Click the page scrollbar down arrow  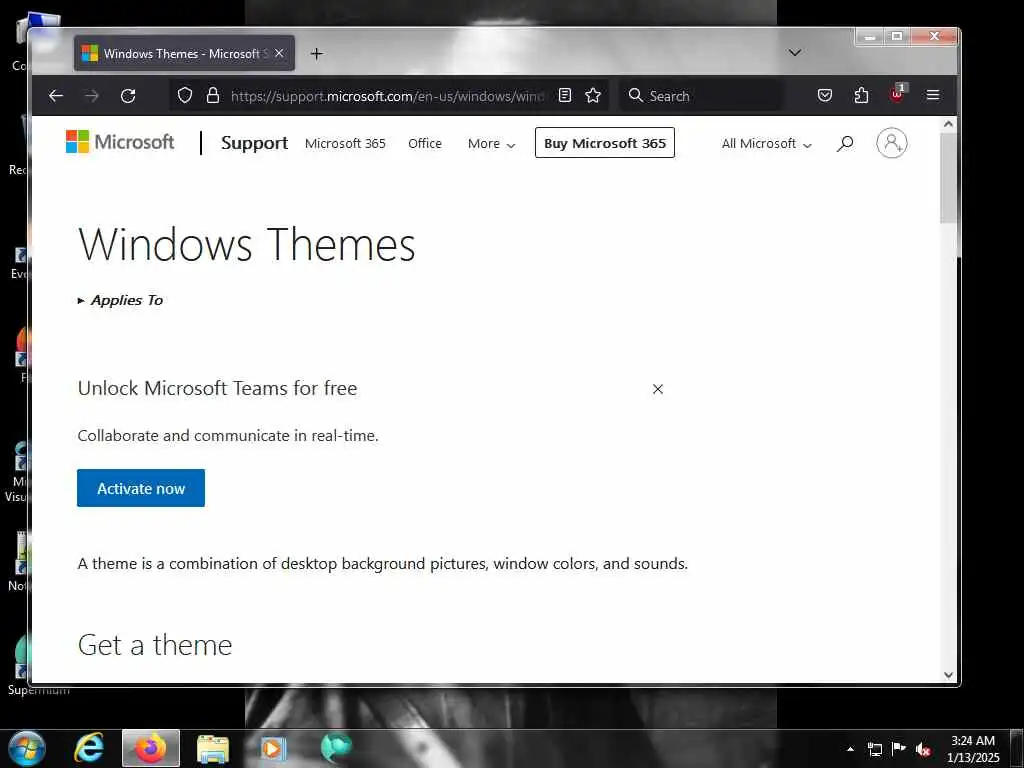949,675
